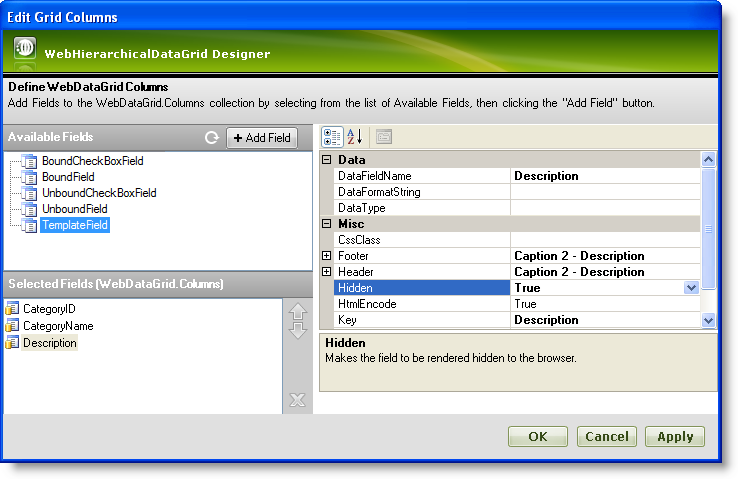Sort properties alphabetically
Image resolution: width=742 pixels, height=484 pixels.
pos(355,137)
